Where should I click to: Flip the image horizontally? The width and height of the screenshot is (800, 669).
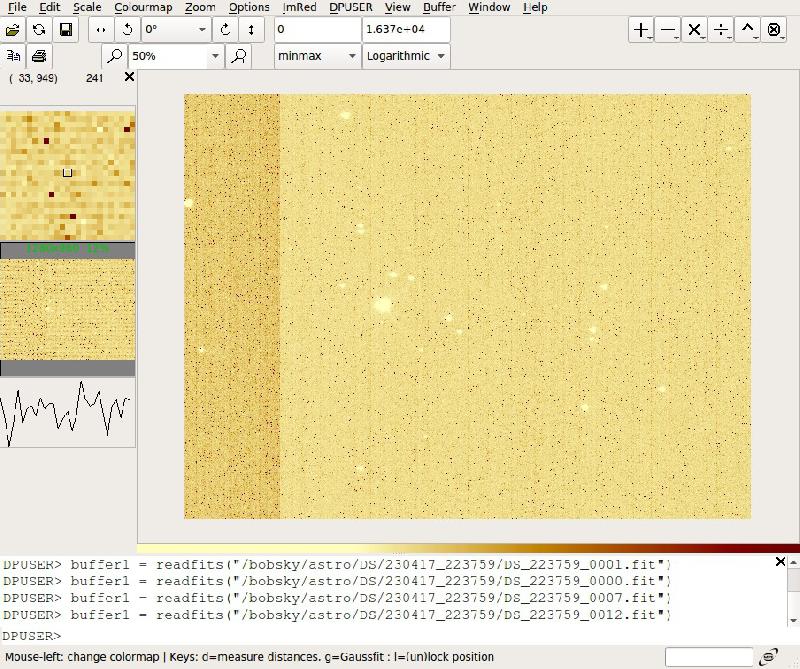click(101, 30)
